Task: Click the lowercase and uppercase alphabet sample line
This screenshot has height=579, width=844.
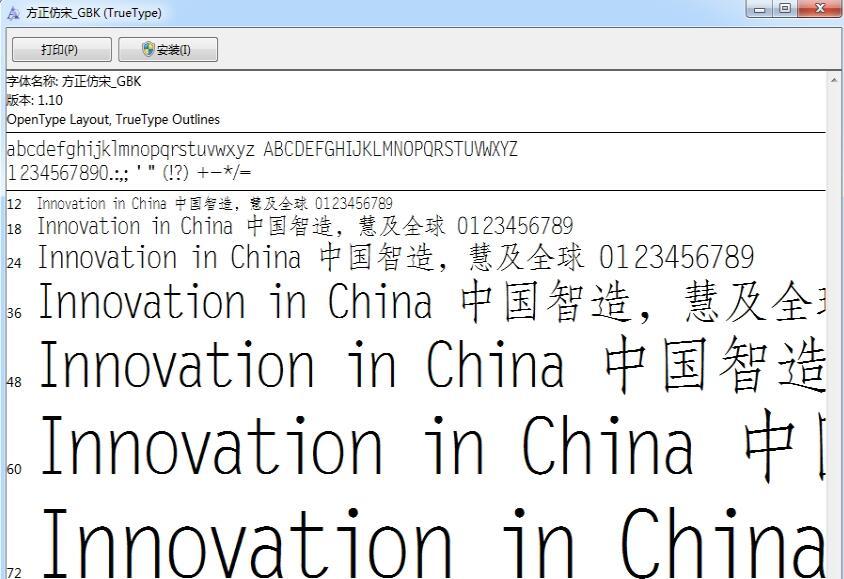Action: 262,150
